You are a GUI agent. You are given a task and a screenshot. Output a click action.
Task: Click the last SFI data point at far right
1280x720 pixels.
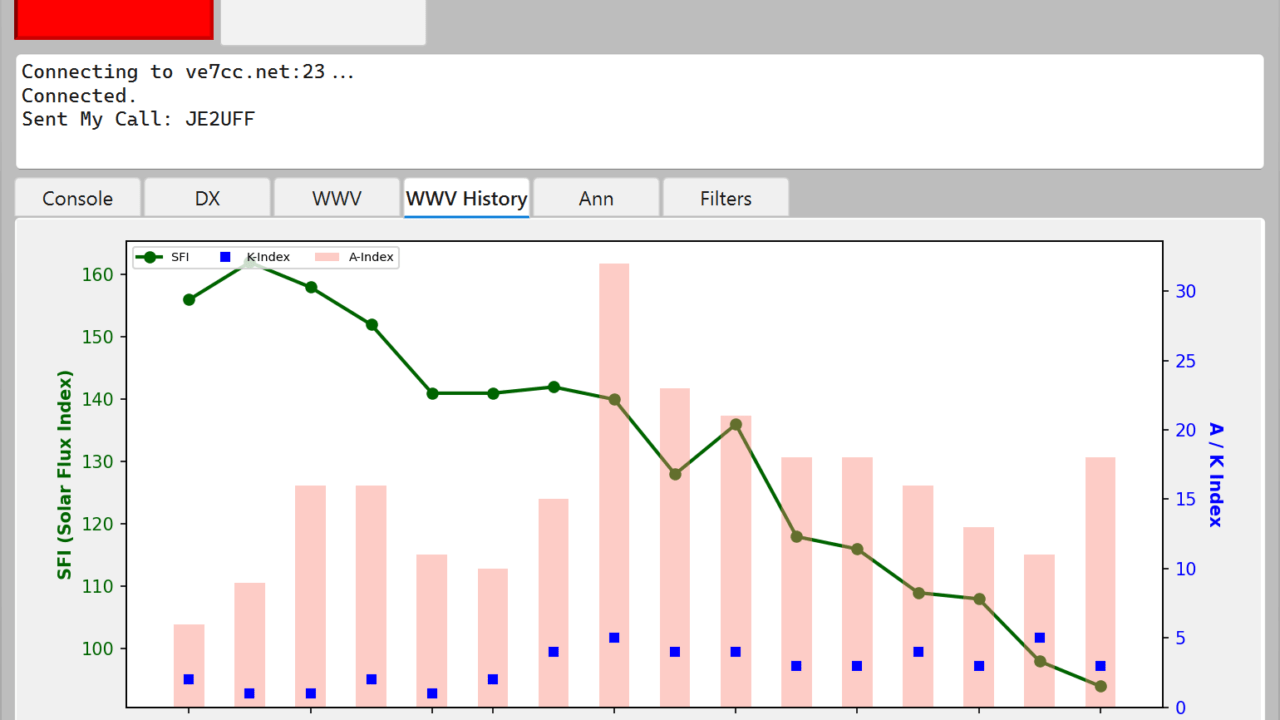point(1100,686)
